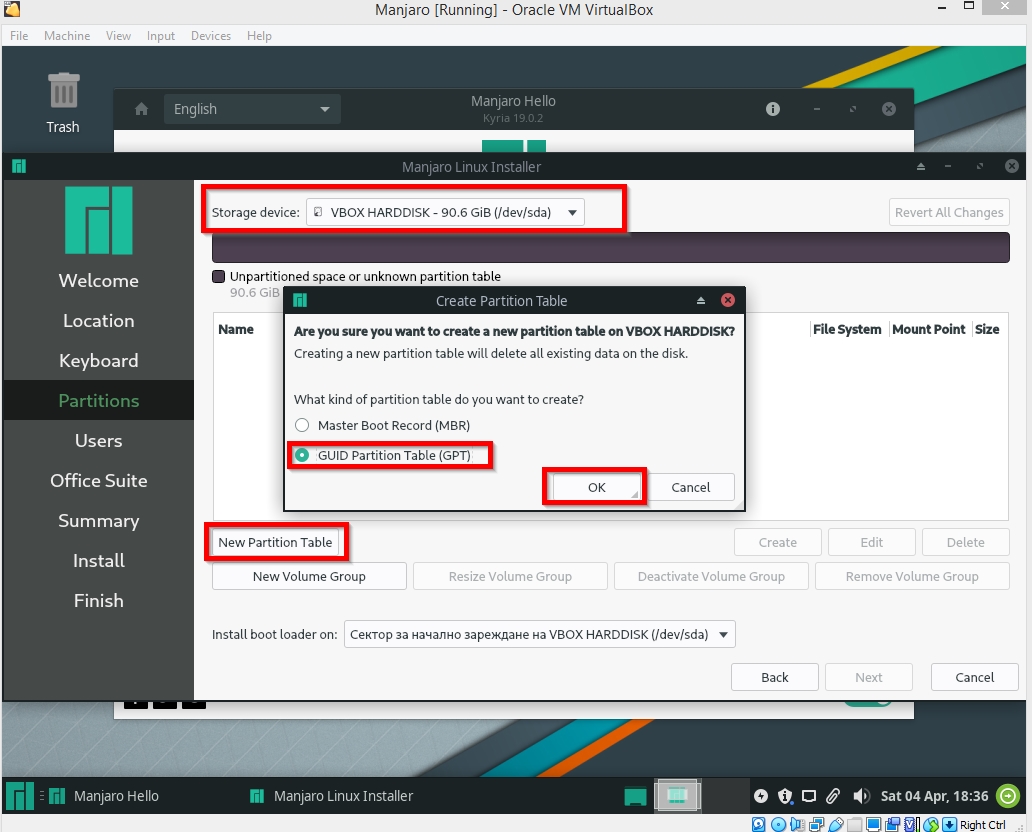Click VirtualBox display status icon

(873, 824)
